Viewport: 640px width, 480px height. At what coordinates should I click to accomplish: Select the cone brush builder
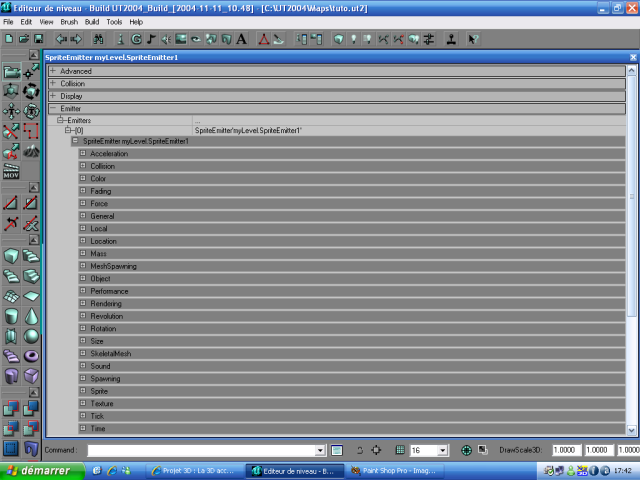pos(31,316)
